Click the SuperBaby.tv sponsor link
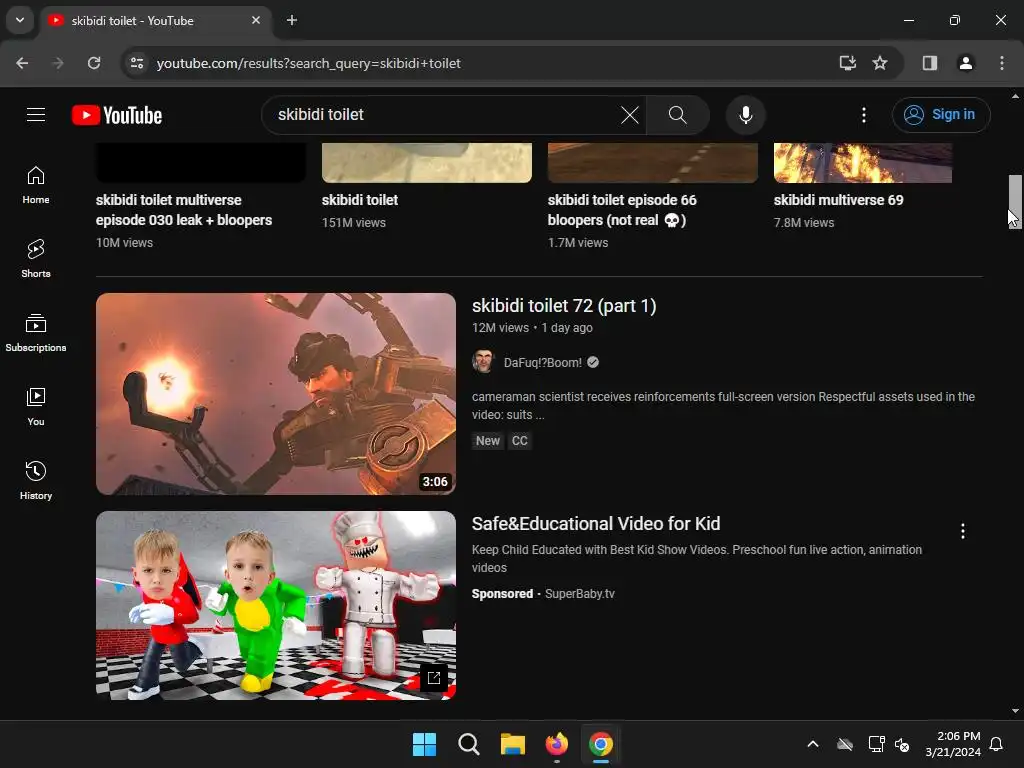This screenshot has height=768, width=1024. 580,594
